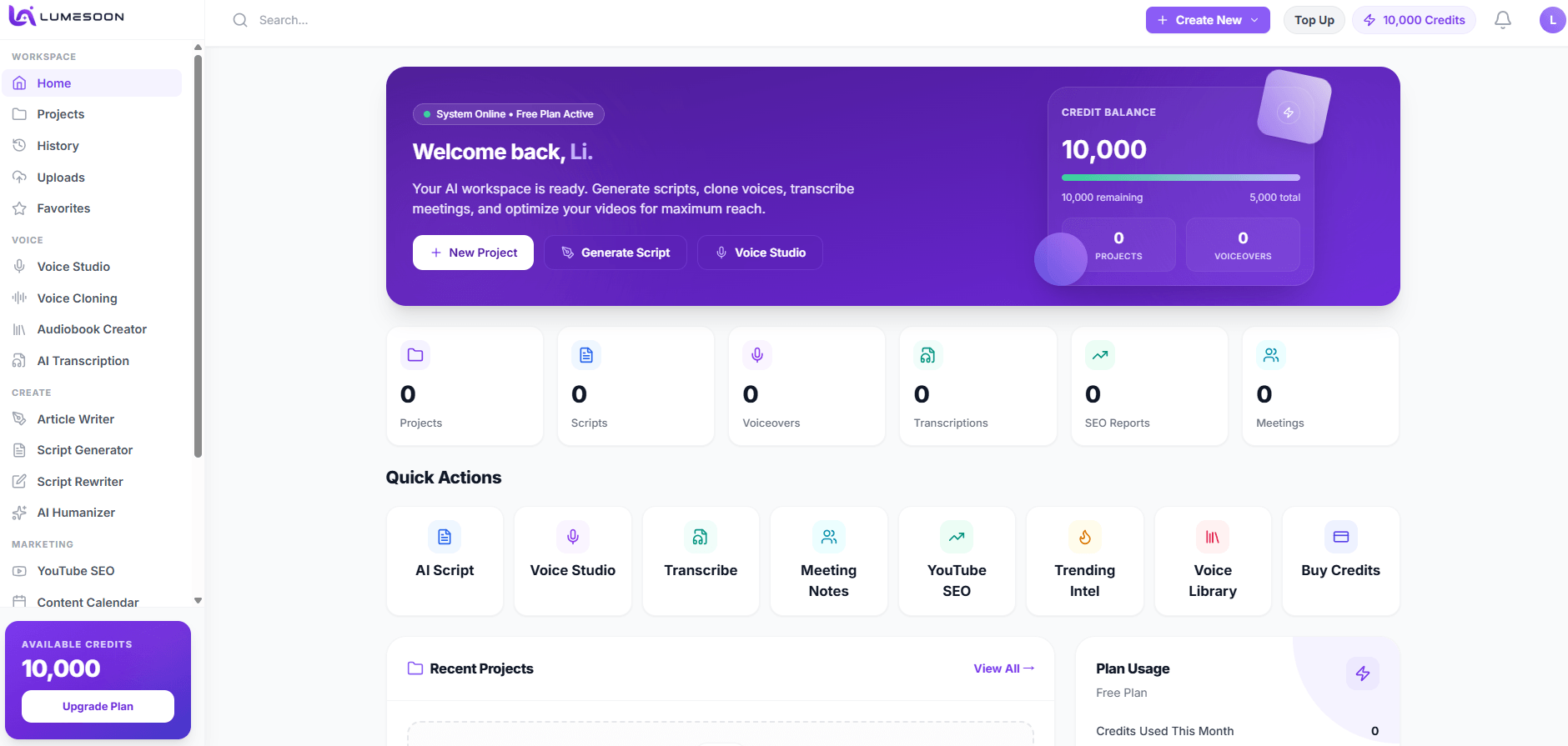
Task: Click the credit balance lightning badge
Action: click(1289, 113)
